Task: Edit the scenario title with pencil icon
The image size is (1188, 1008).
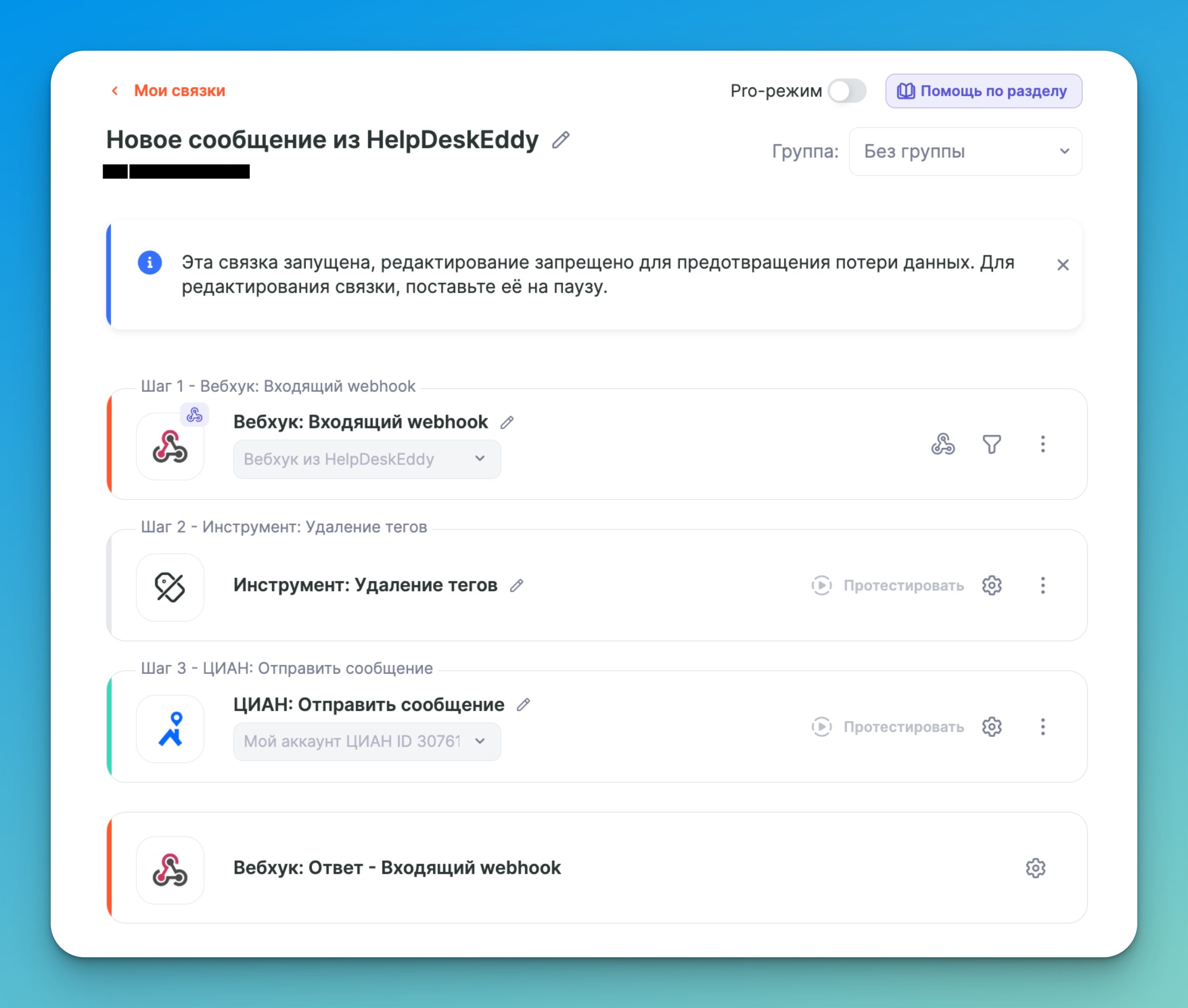Action: click(x=561, y=140)
